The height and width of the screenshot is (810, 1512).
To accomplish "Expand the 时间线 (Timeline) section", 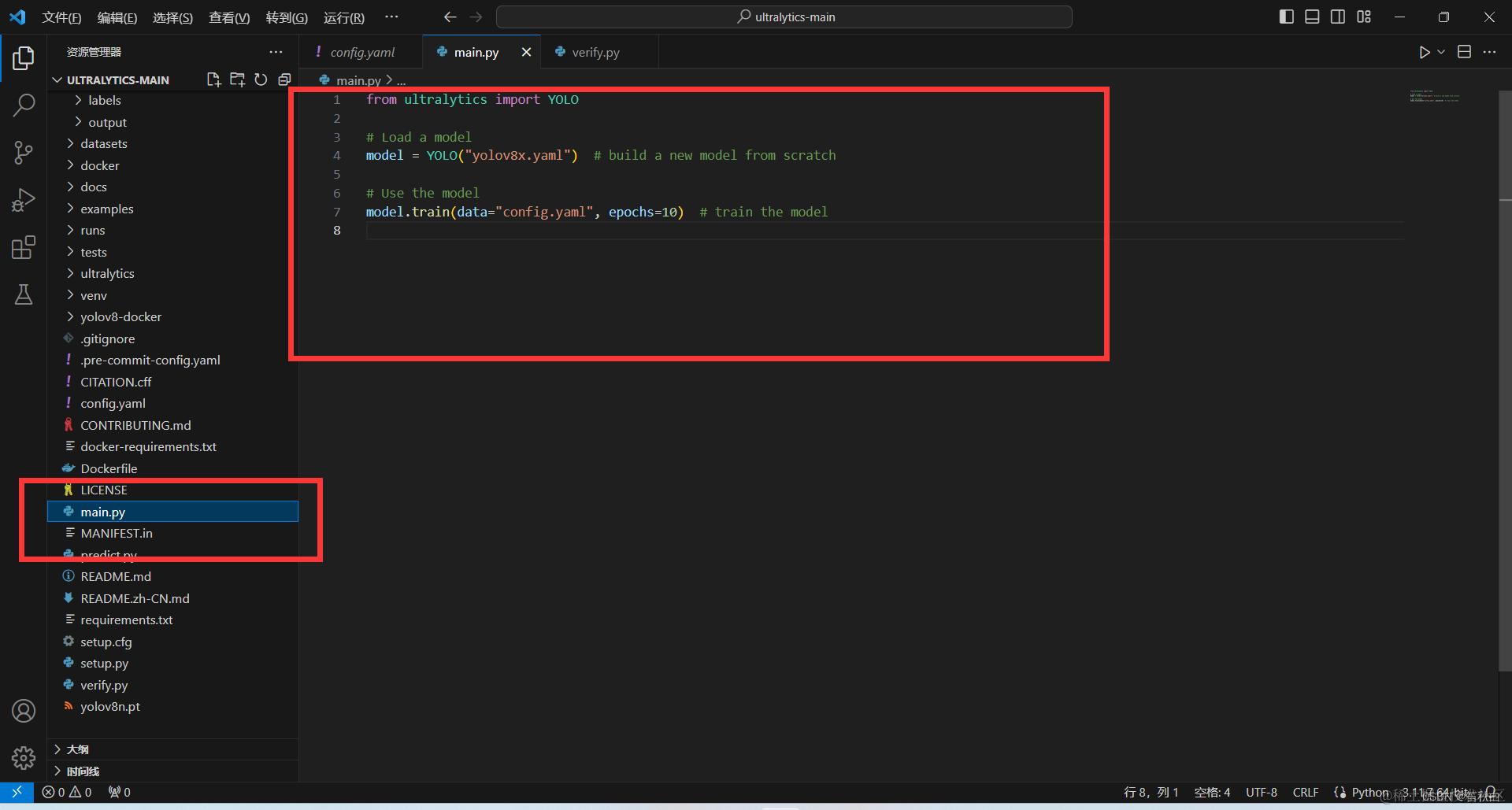I will coord(173,771).
